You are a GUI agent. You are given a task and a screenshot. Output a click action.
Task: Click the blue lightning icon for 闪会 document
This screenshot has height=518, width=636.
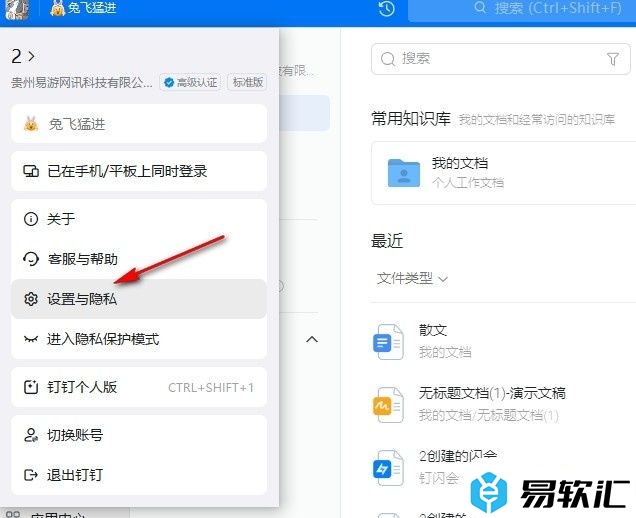tap(388, 468)
